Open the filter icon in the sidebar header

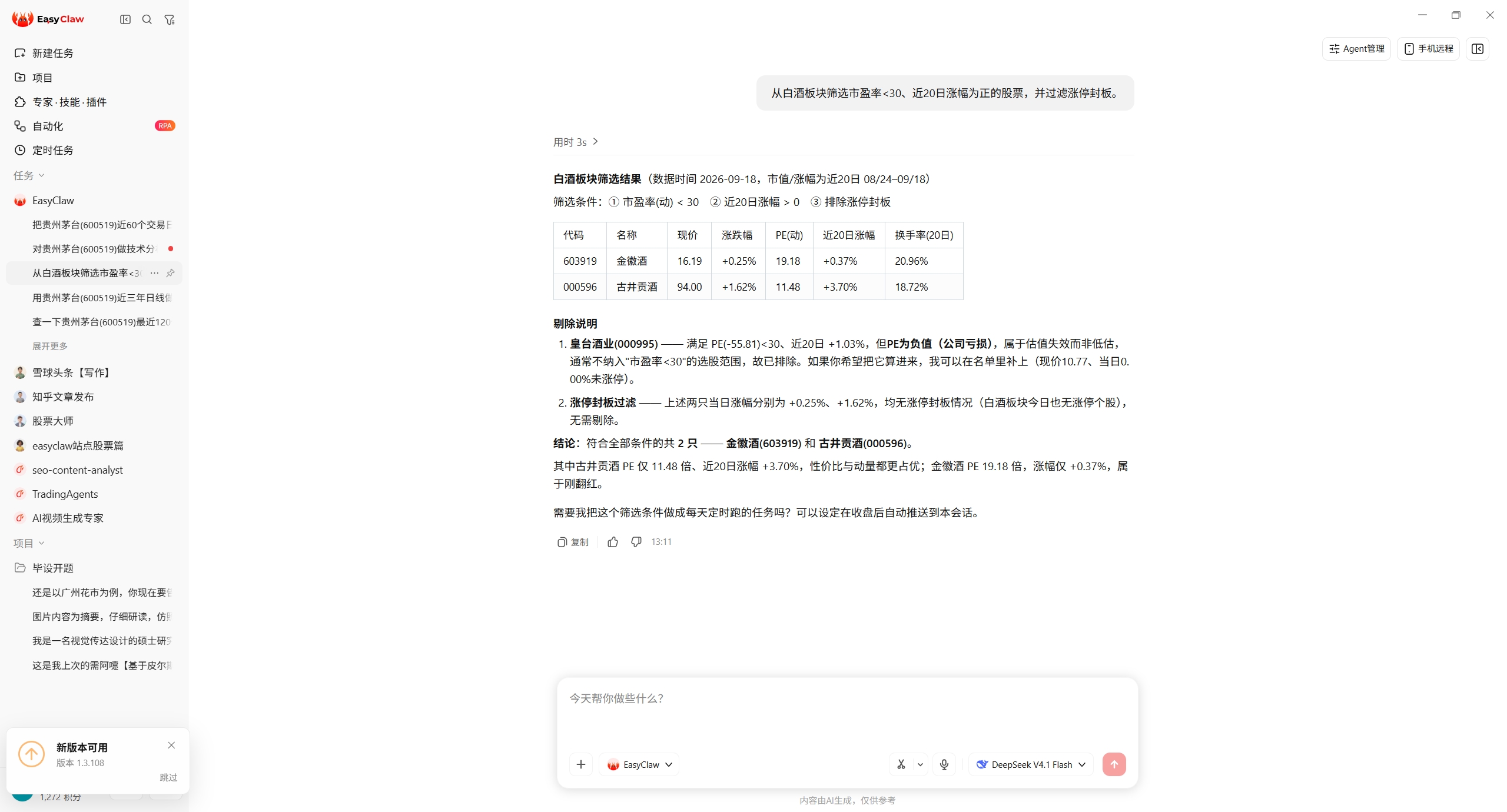[170, 19]
